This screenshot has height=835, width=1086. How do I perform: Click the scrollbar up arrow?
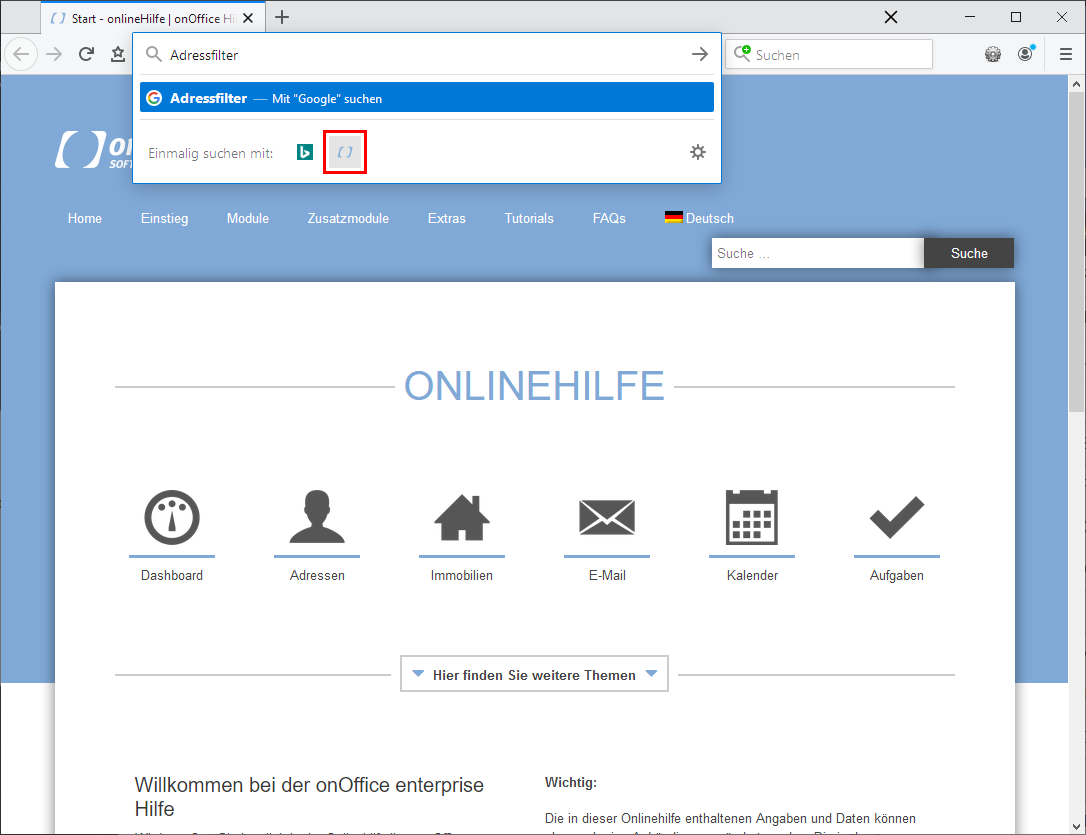pos(1076,84)
